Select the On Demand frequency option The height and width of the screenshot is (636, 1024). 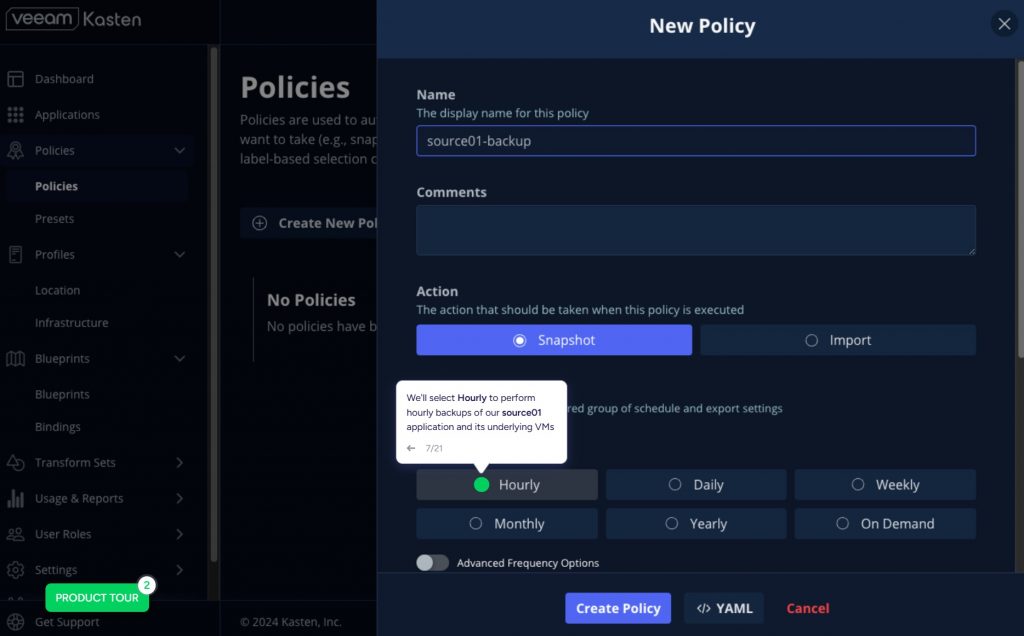[x=885, y=524]
